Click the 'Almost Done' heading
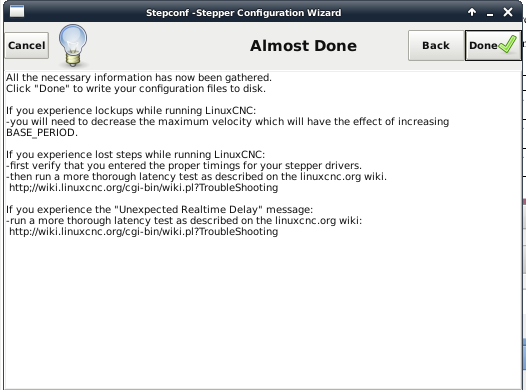 (303, 46)
